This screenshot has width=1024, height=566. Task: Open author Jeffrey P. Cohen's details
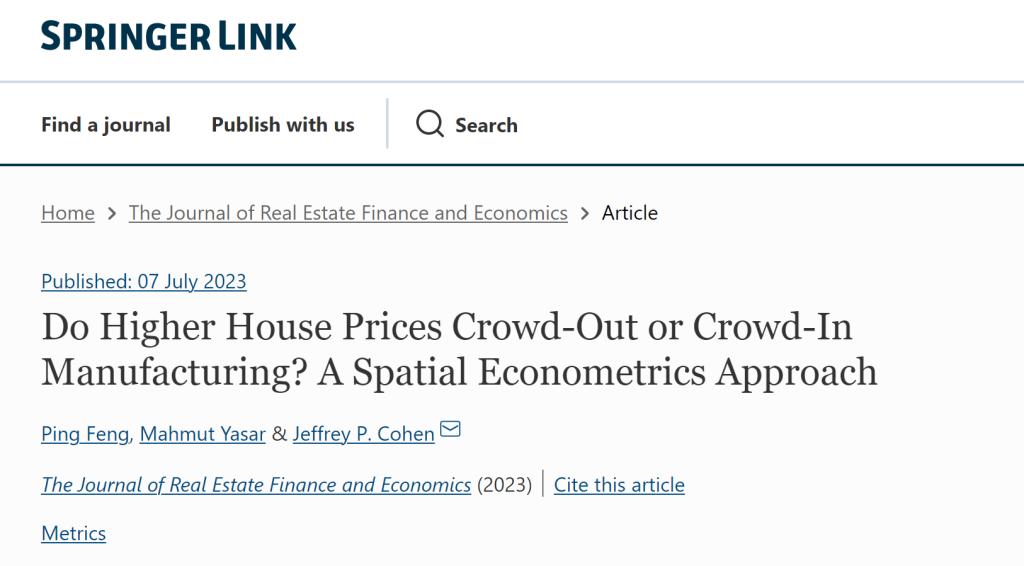click(363, 434)
